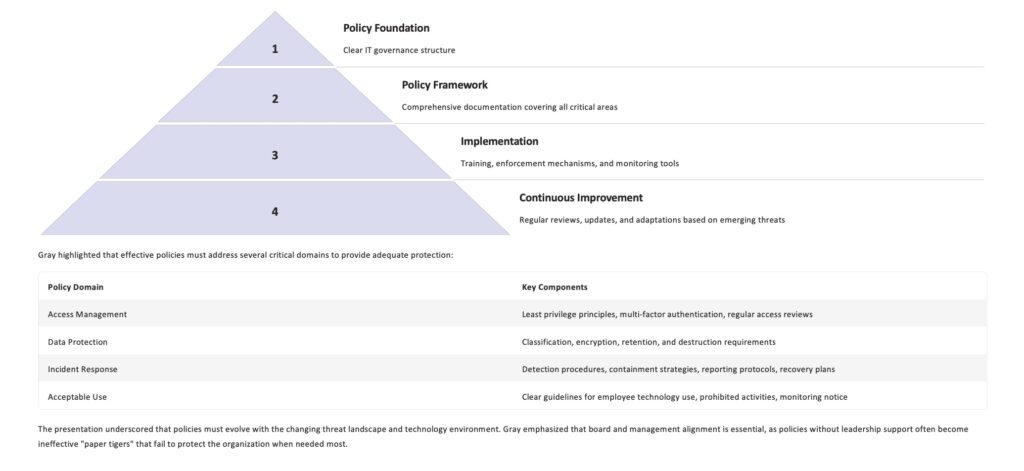1024x471 pixels.
Task: Click the Continuous Improvement heading
Action: [580, 197]
